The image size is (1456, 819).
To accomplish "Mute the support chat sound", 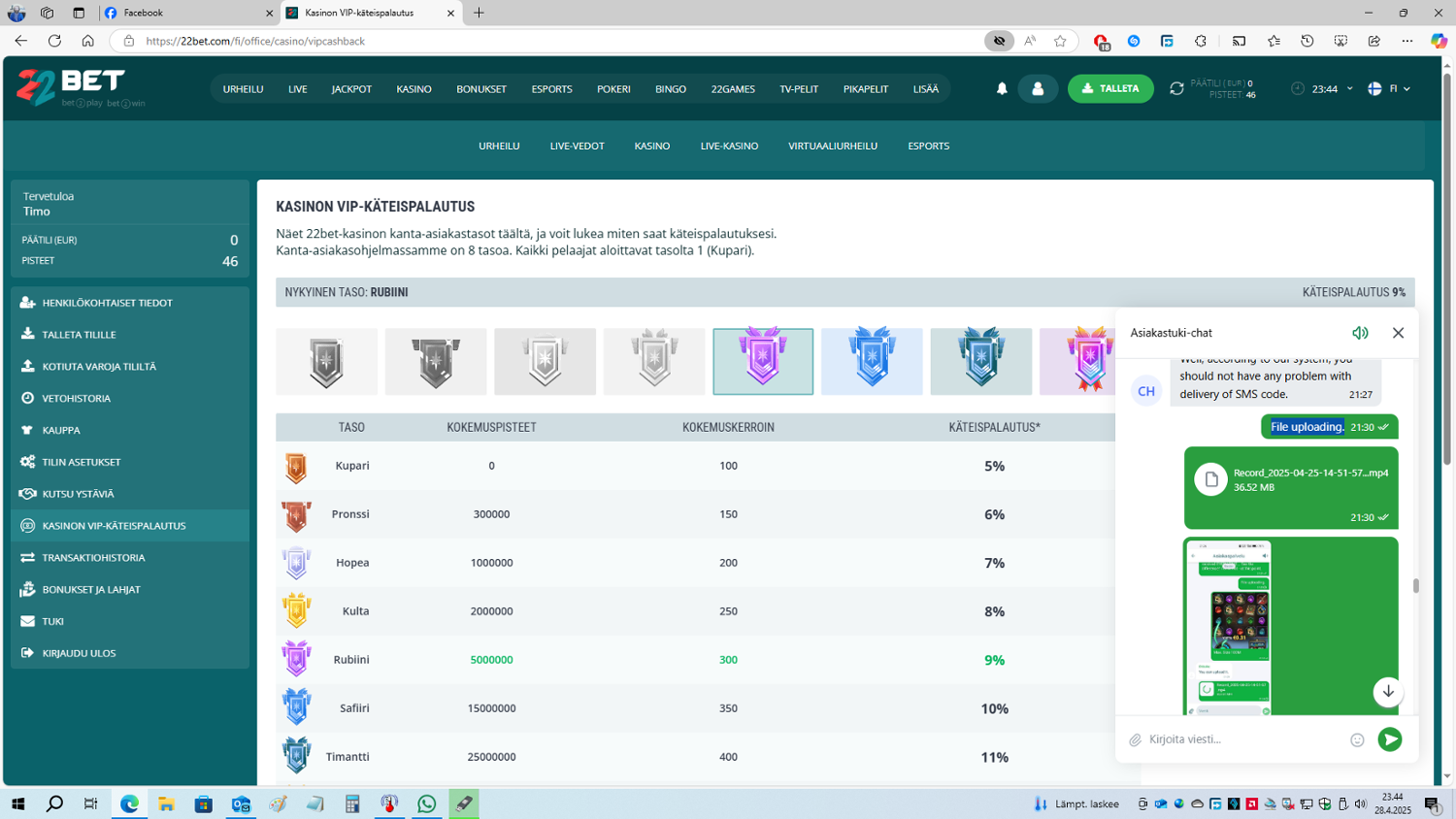I will pyautogui.click(x=1360, y=333).
